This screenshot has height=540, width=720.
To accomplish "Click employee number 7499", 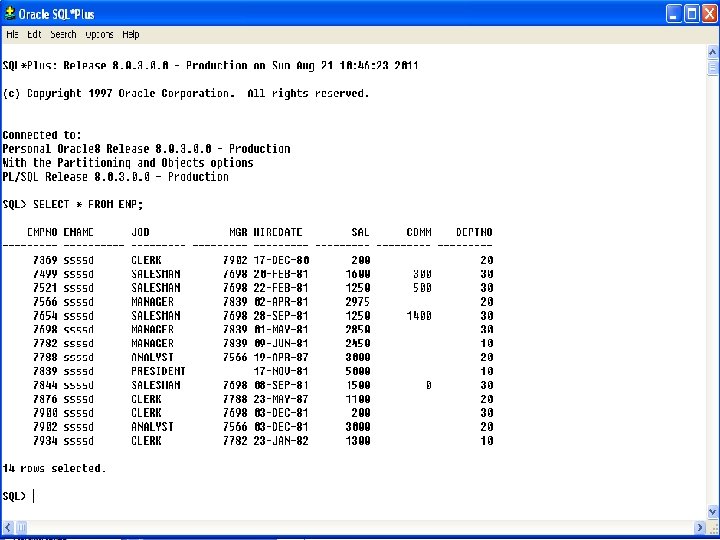I will pos(45,274).
